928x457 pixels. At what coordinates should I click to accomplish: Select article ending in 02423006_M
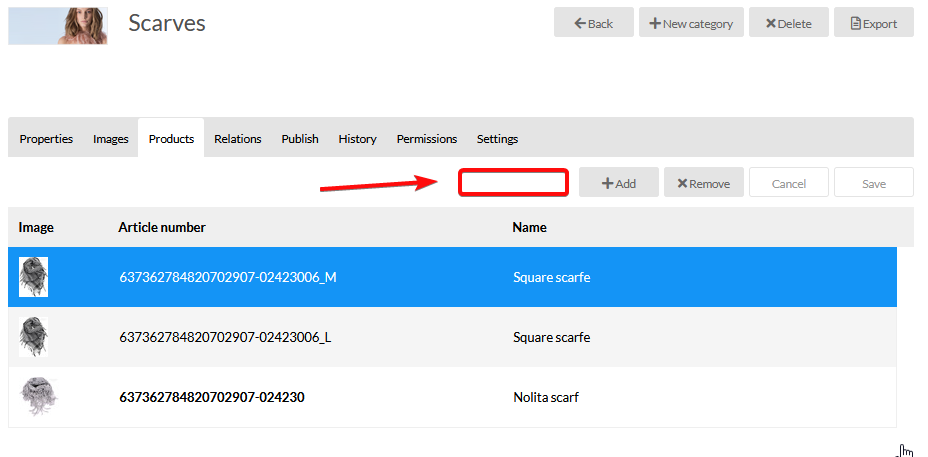tap(227, 277)
